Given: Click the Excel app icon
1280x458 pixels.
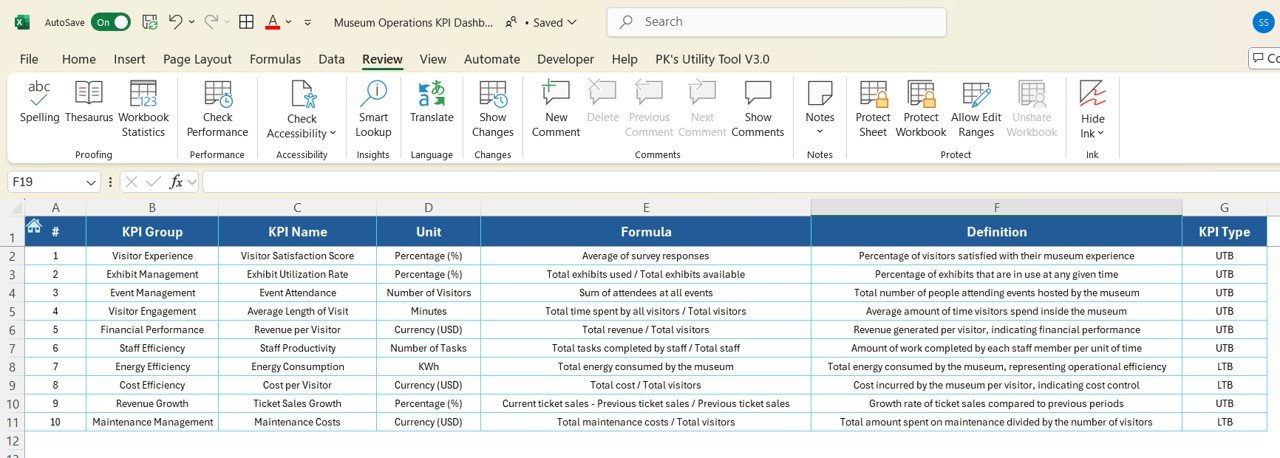Looking at the screenshot, I should [x=22, y=21].
